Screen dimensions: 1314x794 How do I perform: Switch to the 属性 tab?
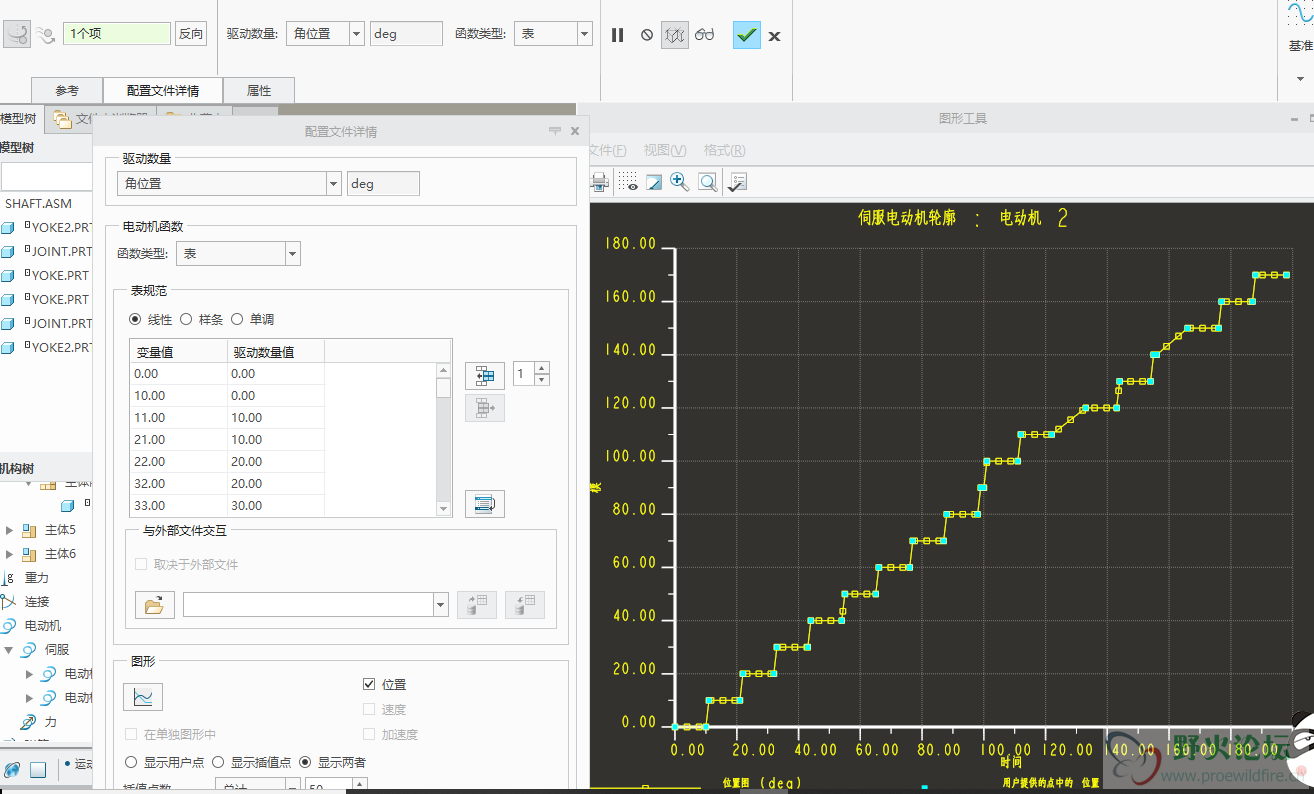pyautogui.click(x=259, y=90)
